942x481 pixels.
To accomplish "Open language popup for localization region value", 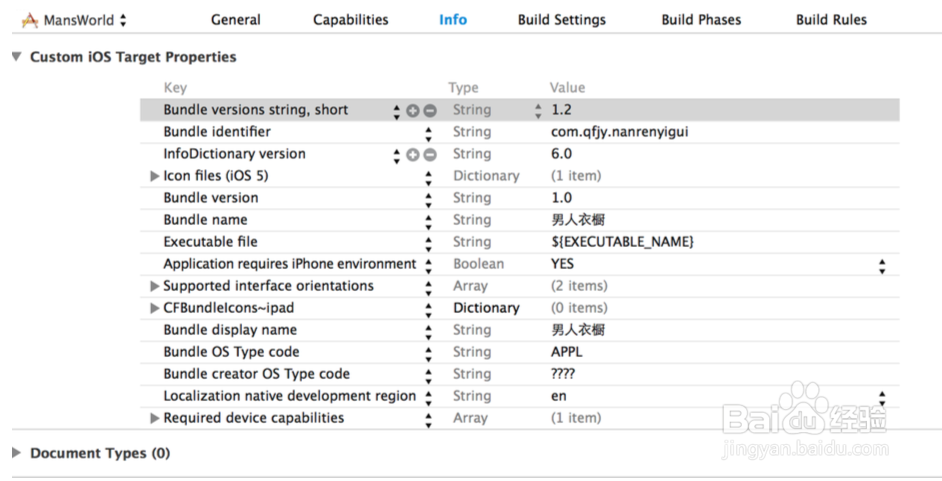I will coord(882,397).
